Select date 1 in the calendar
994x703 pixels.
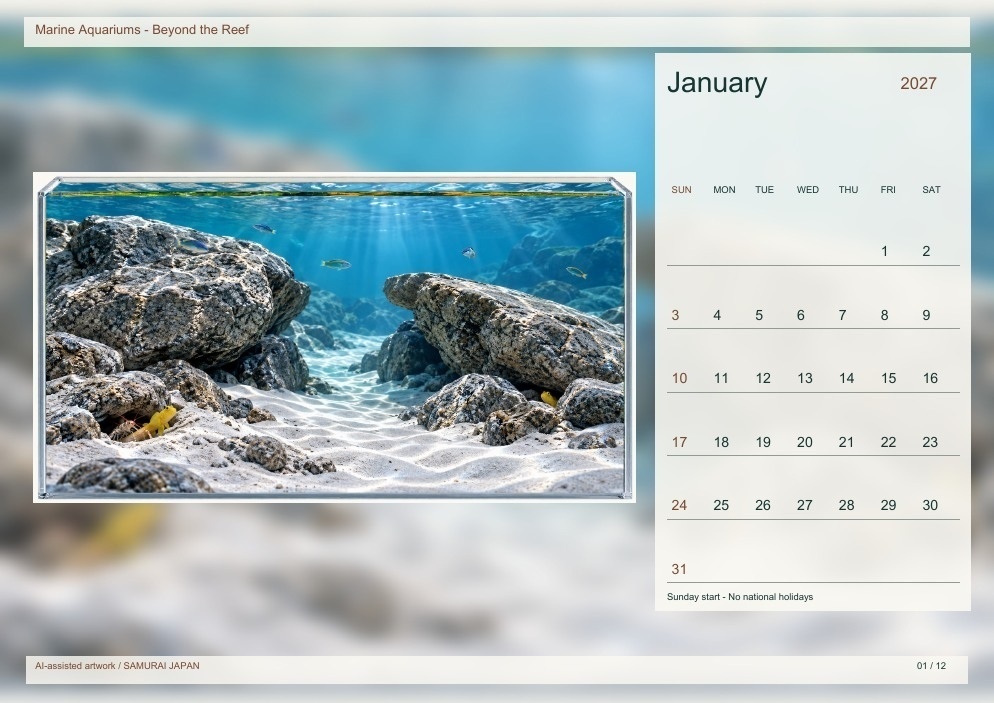(884, 251)
